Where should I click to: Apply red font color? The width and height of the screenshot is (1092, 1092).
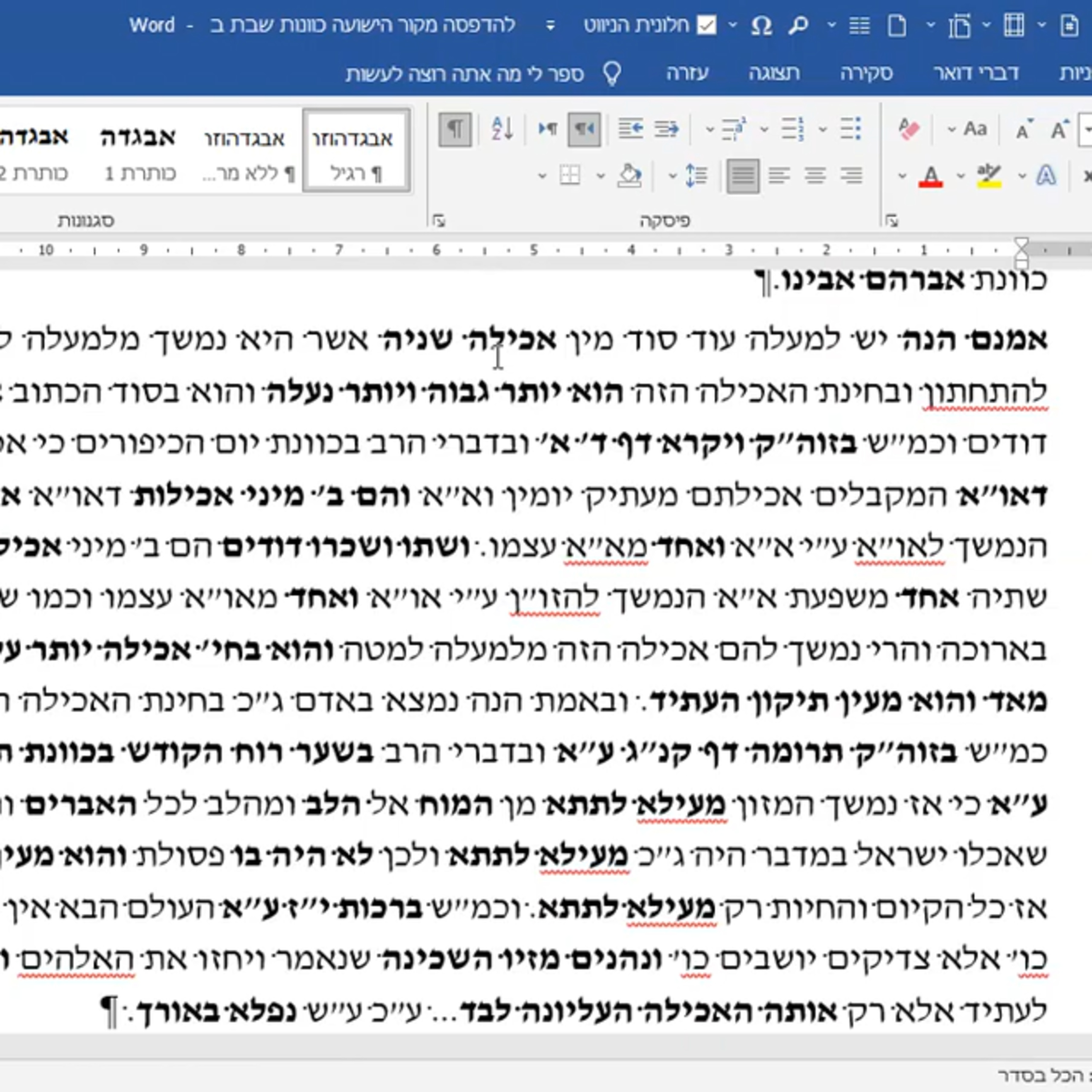click(930, 176)
